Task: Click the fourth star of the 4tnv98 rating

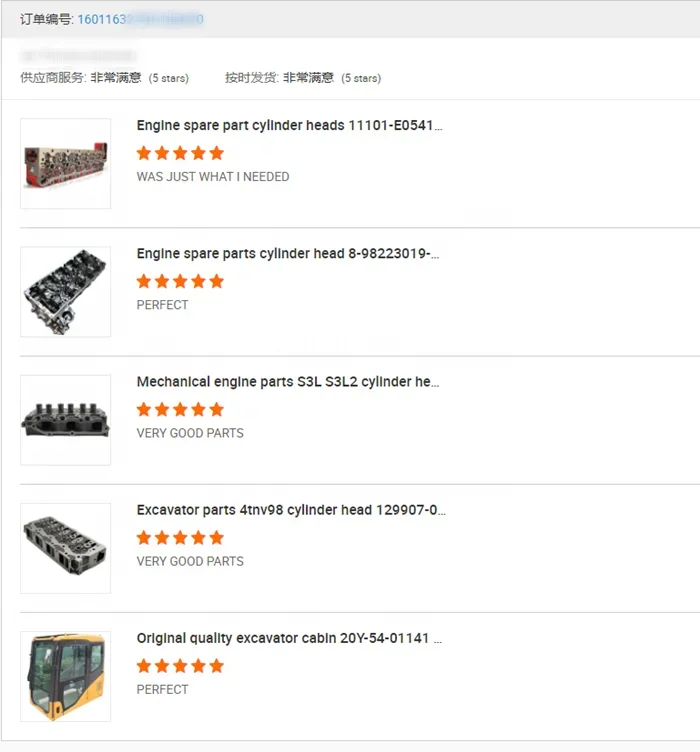Action: (198, 538)
